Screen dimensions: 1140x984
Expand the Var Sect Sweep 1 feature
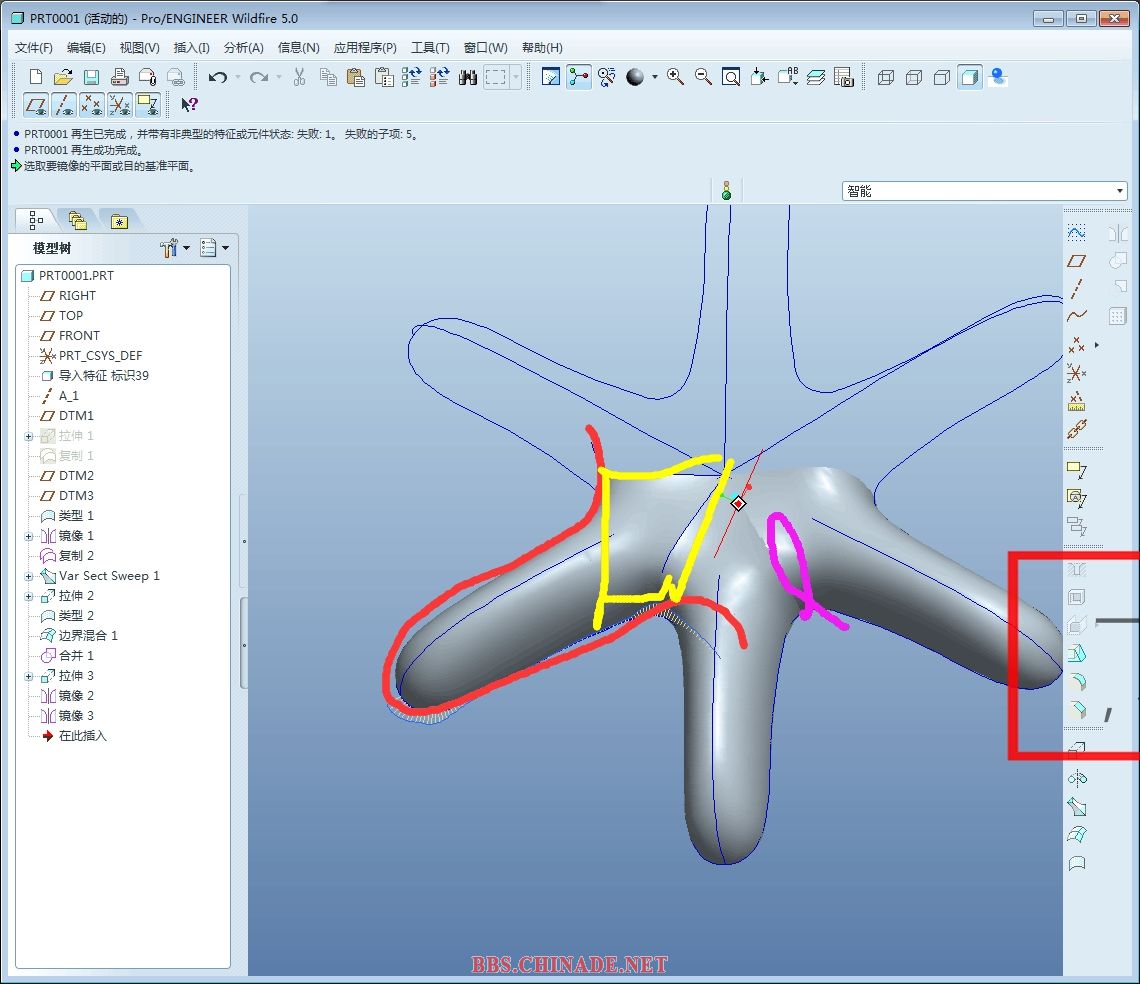[29, 576]
